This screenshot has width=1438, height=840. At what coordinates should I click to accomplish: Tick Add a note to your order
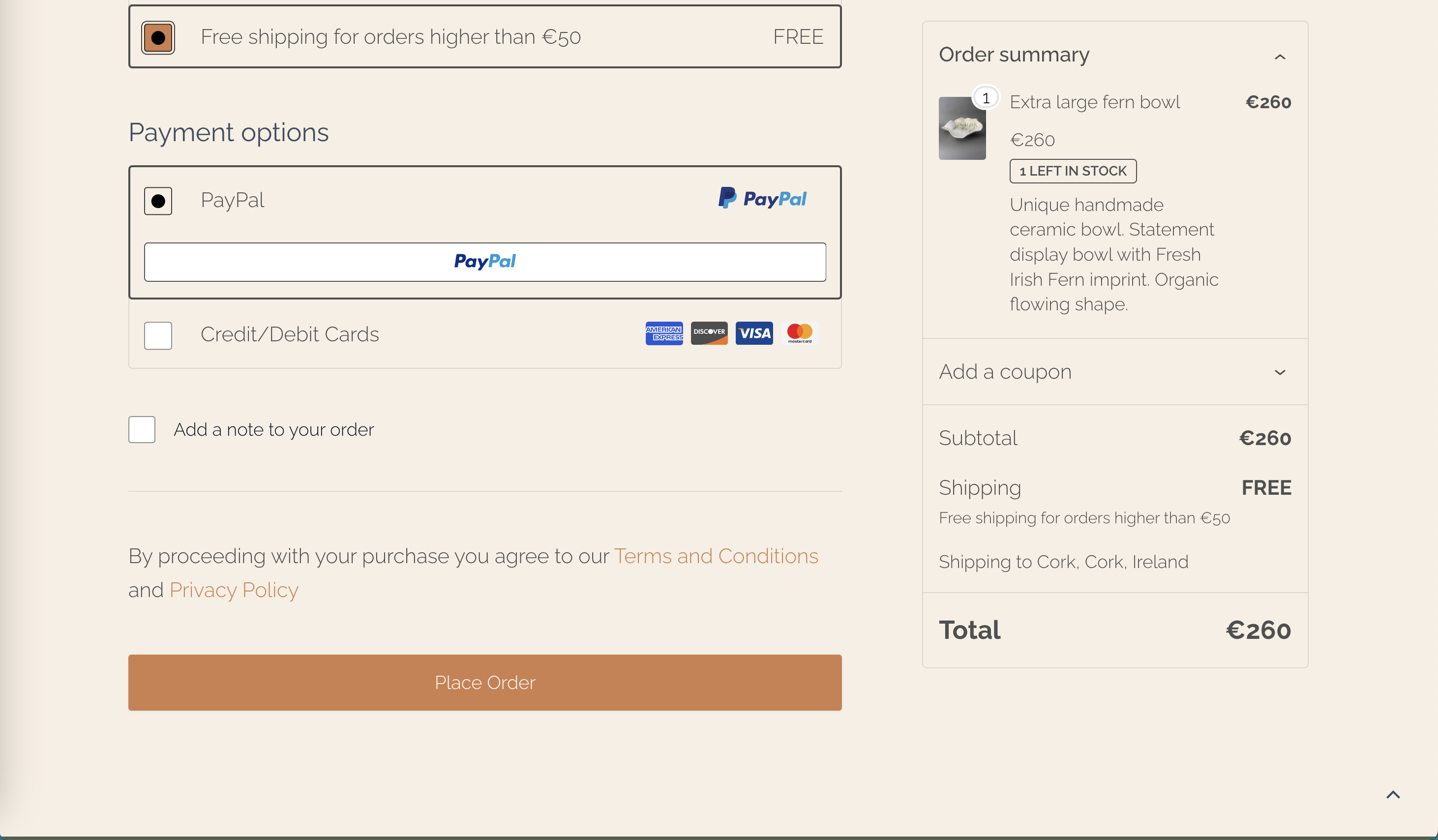click(x=142, y=429)
